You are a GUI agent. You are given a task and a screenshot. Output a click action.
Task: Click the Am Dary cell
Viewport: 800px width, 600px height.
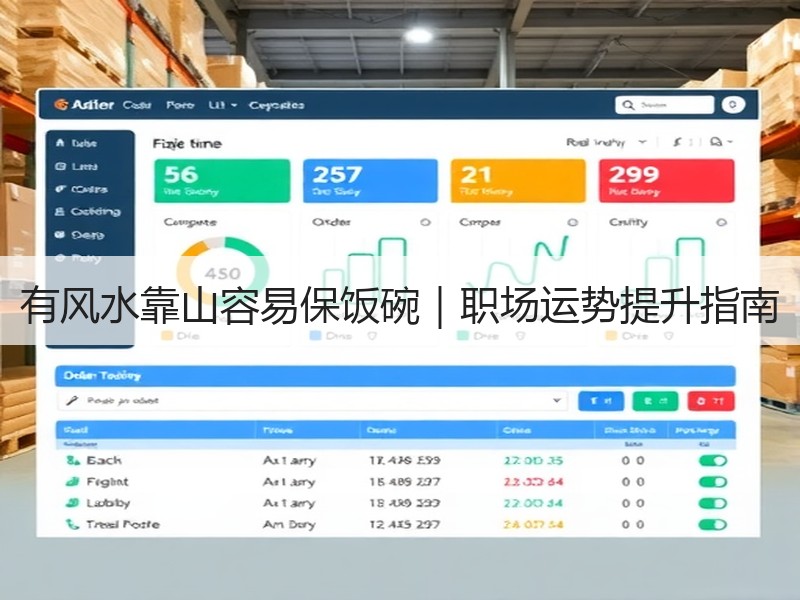289,525
